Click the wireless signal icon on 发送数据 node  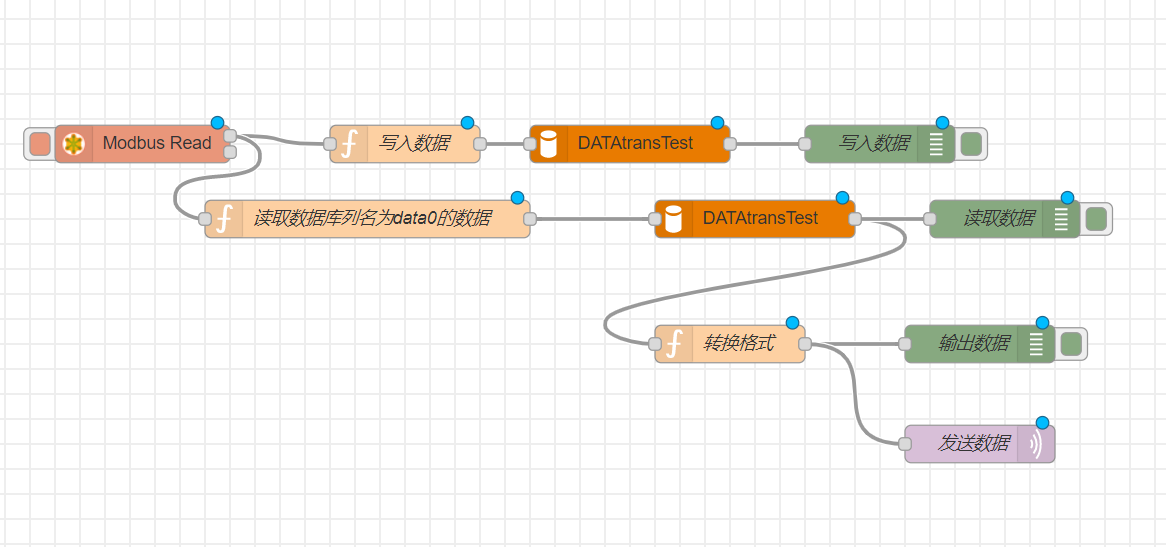click(x=1036, y=444)
